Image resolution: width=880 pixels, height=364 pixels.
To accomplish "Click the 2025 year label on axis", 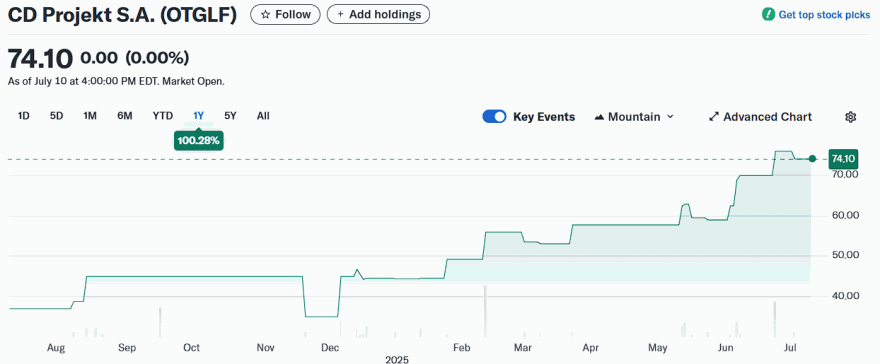I will [397, 359].
